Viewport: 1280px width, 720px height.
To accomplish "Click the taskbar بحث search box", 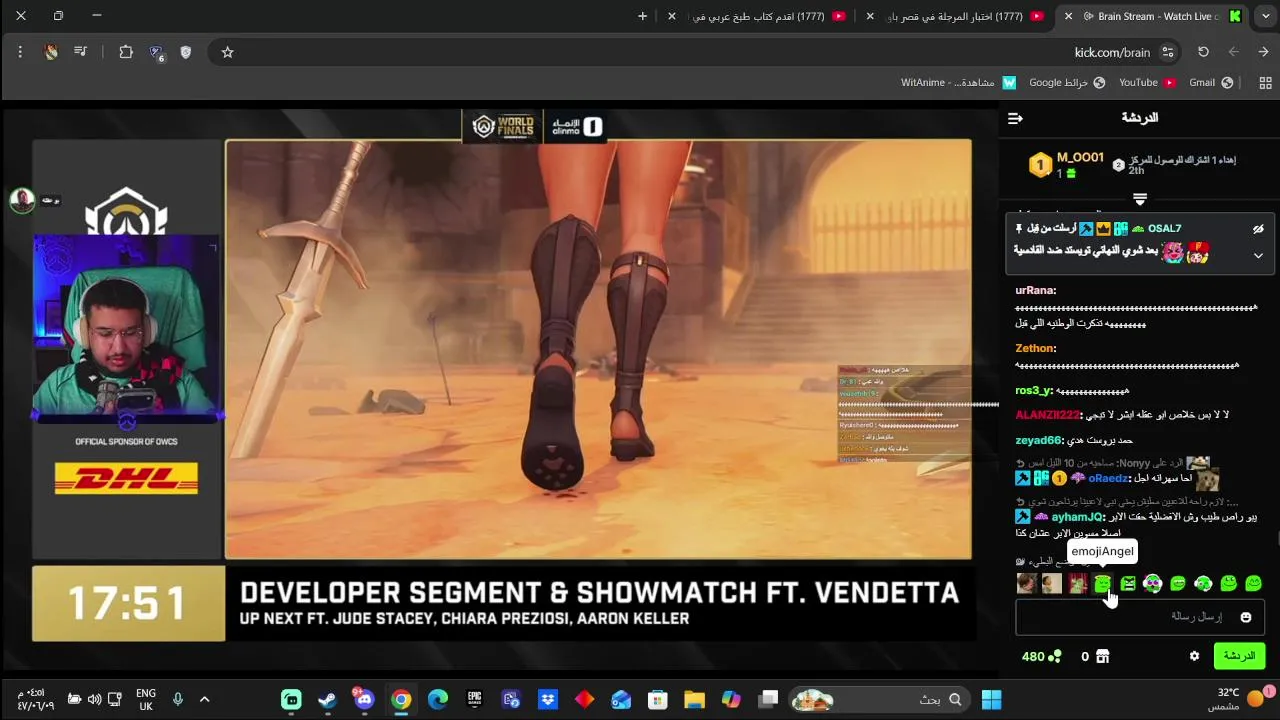I will click(x=880, y=699).
